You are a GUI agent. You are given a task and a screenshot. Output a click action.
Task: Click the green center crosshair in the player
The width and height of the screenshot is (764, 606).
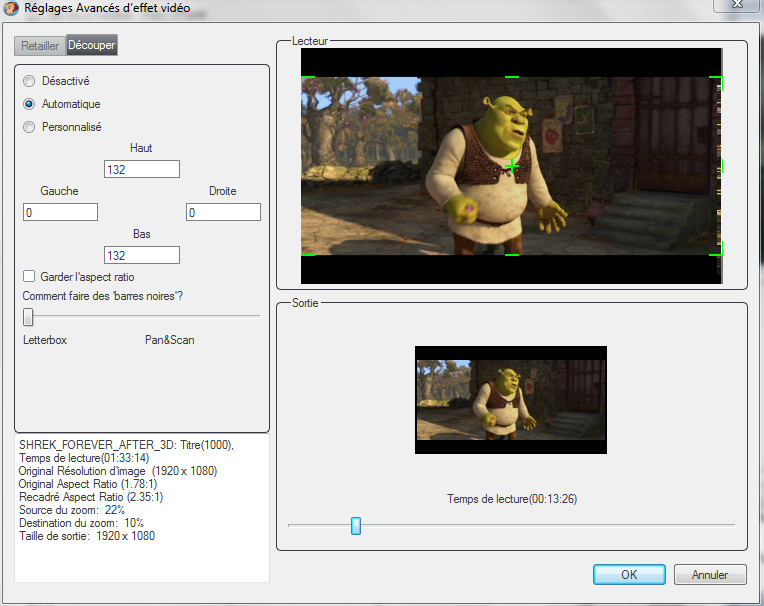[512, 165]
